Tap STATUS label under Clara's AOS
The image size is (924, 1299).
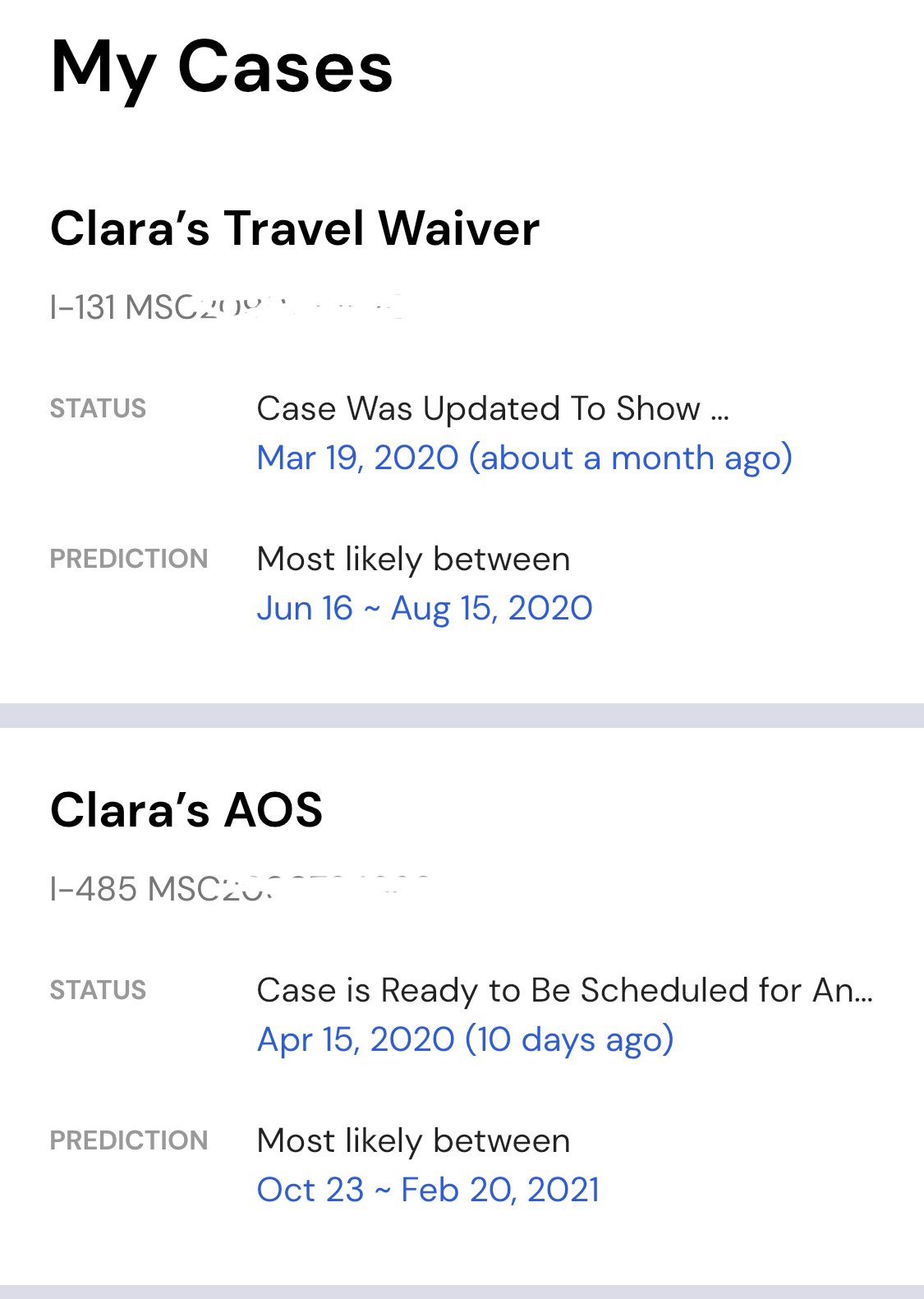98,990
